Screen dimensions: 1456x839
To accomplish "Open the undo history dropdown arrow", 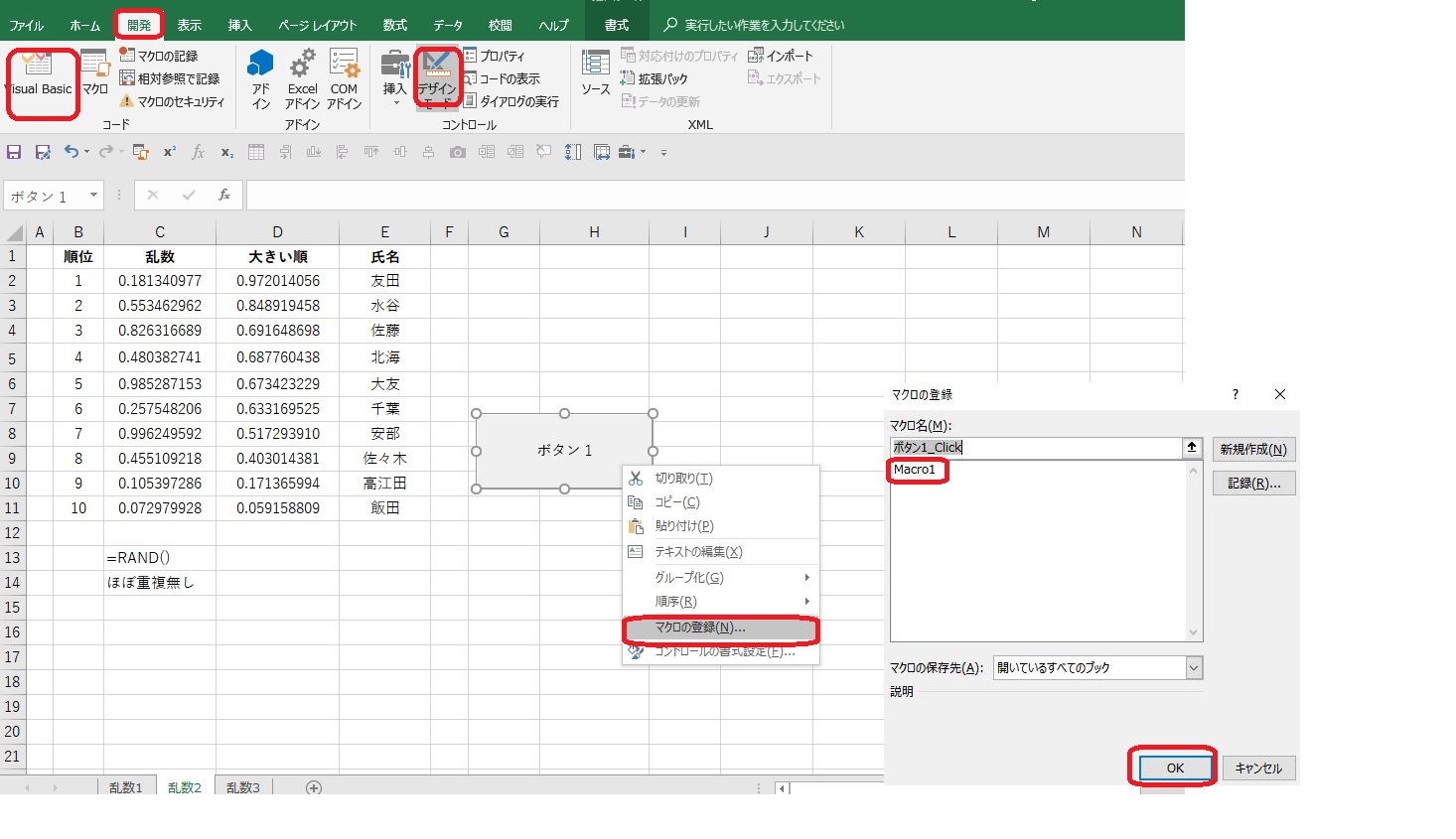I will tap(86, 152).
